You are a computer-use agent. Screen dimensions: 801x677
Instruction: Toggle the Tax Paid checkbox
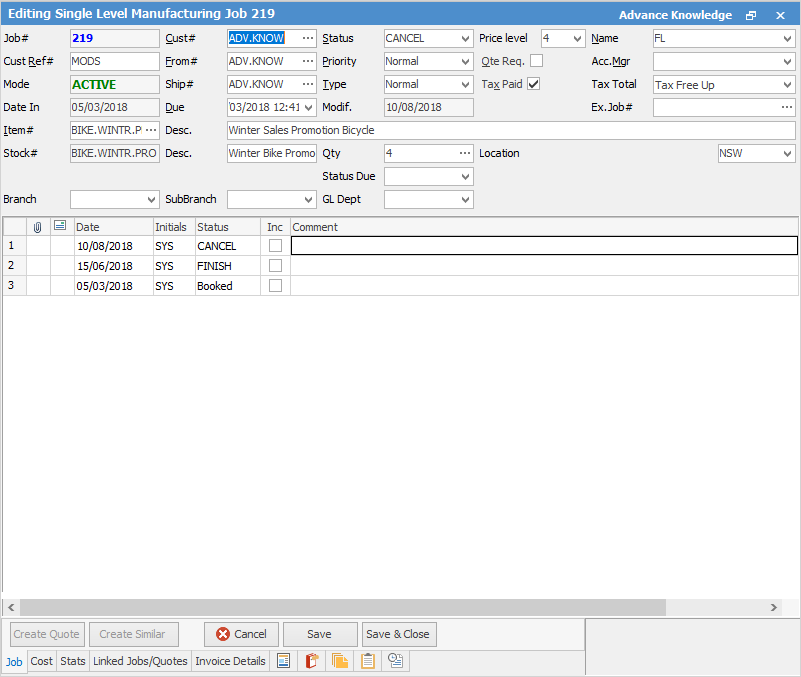tap(533, 84)
